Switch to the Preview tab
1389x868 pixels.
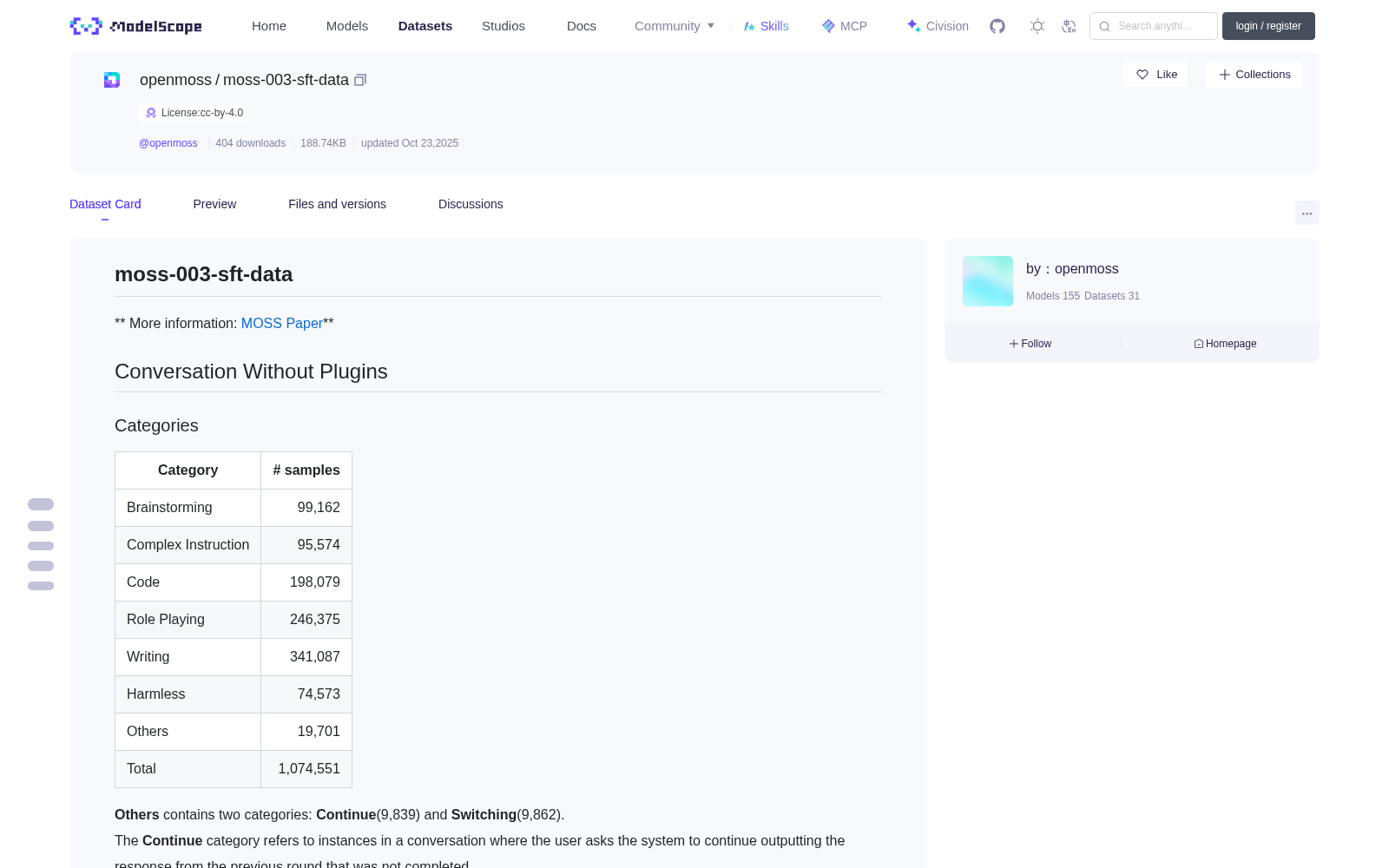(214, 204)
